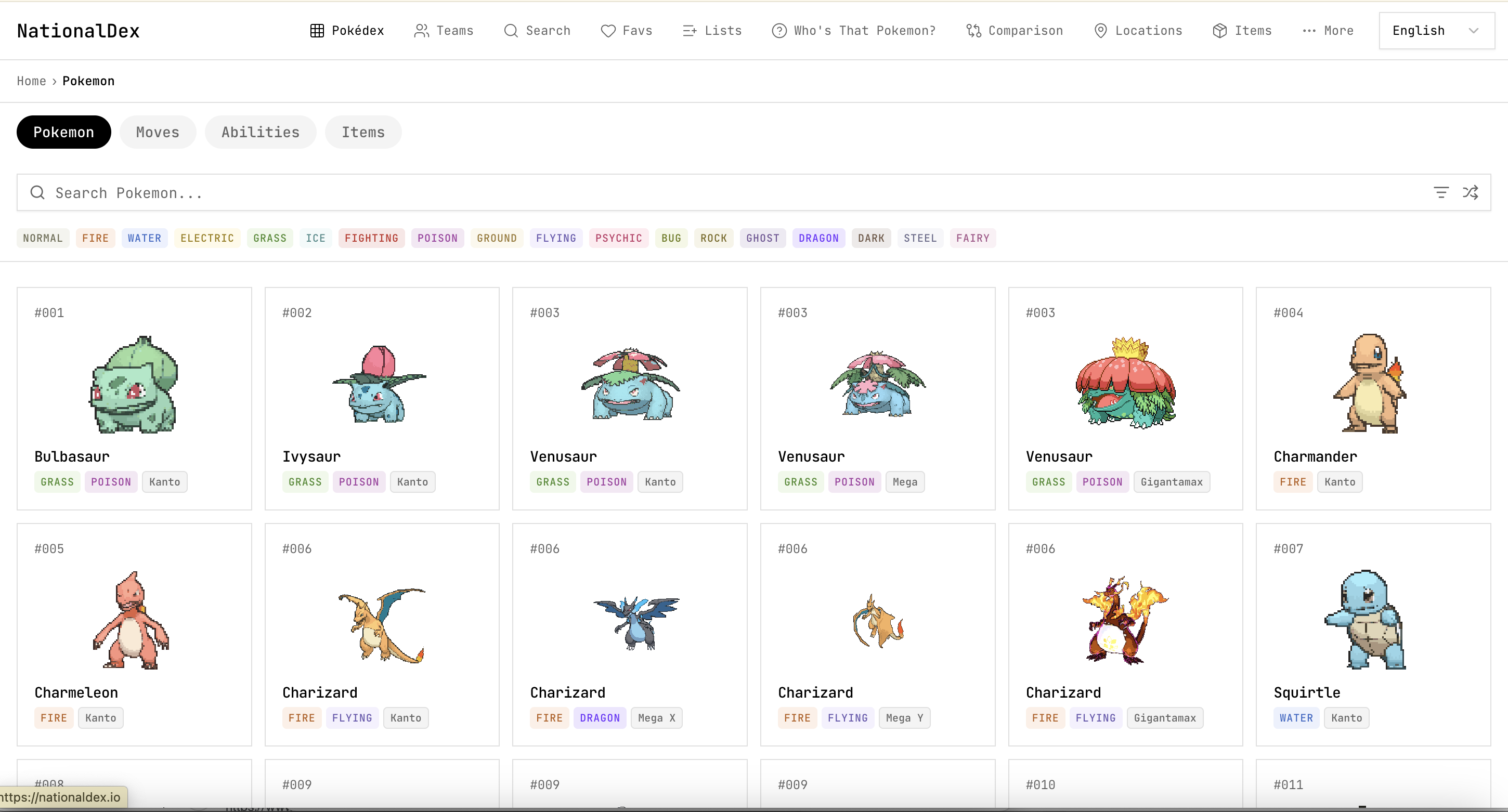Click the Search magnifier icon in top navigation

[x=511, y=31]
